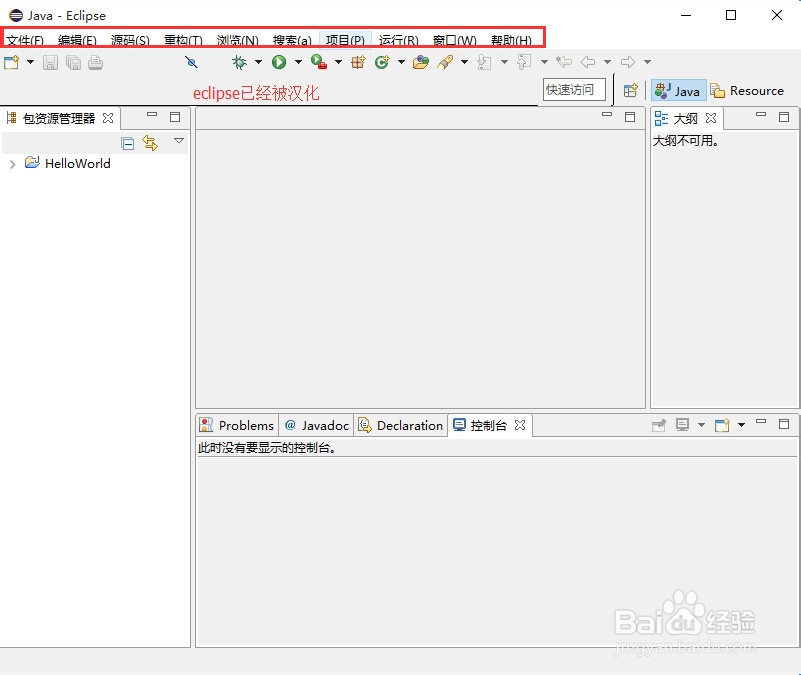This screenshot has width=801, height=675.
Task: Switch to the Java perspective
Action: coord(678,90)
